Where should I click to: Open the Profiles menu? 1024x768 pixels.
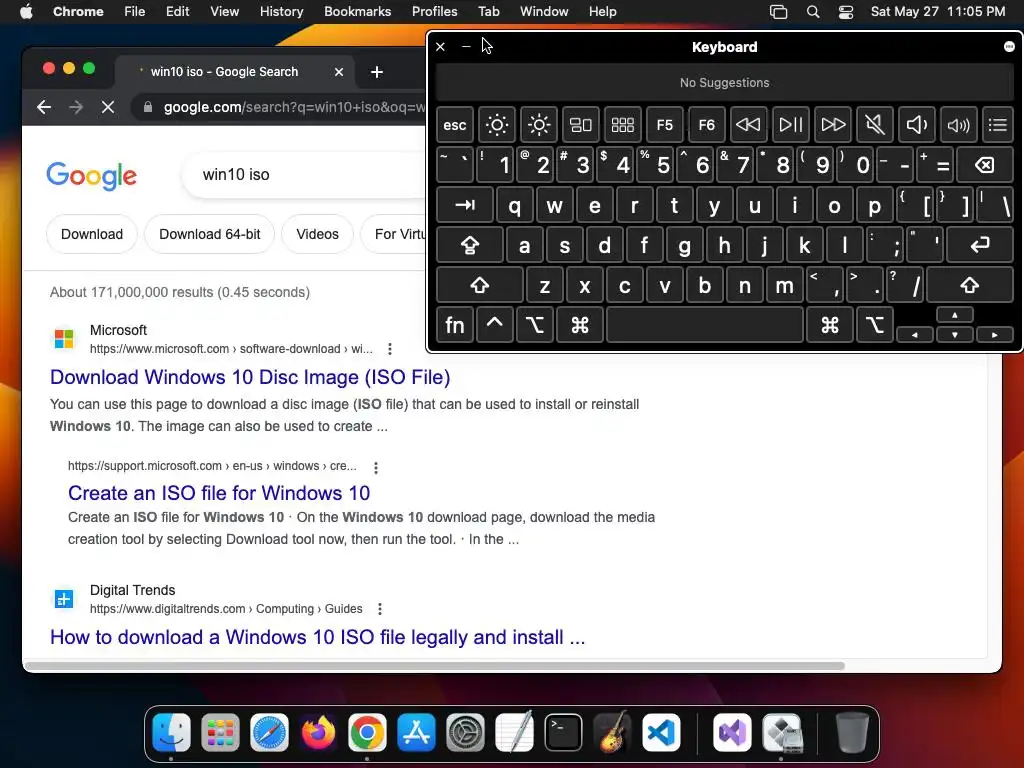[x=434, y=11]
